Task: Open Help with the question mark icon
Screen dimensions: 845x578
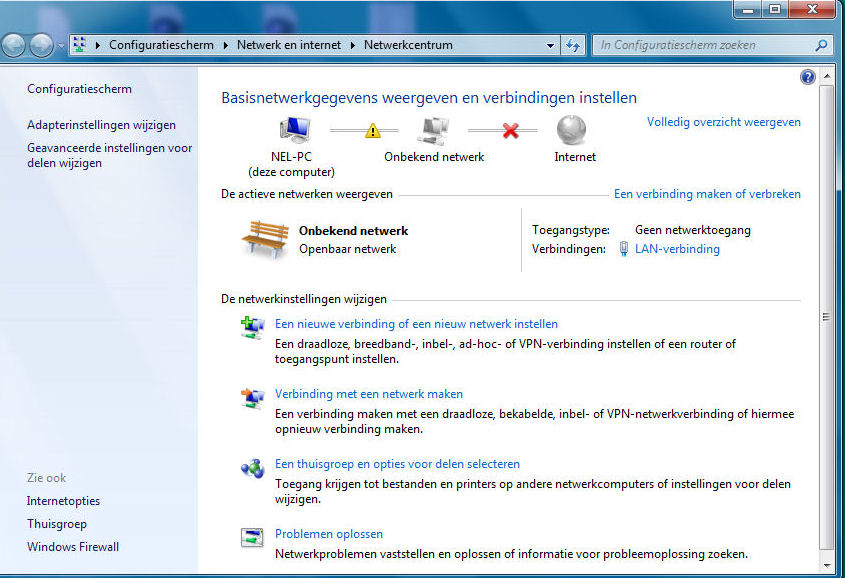Action: (x=807, y=78)
